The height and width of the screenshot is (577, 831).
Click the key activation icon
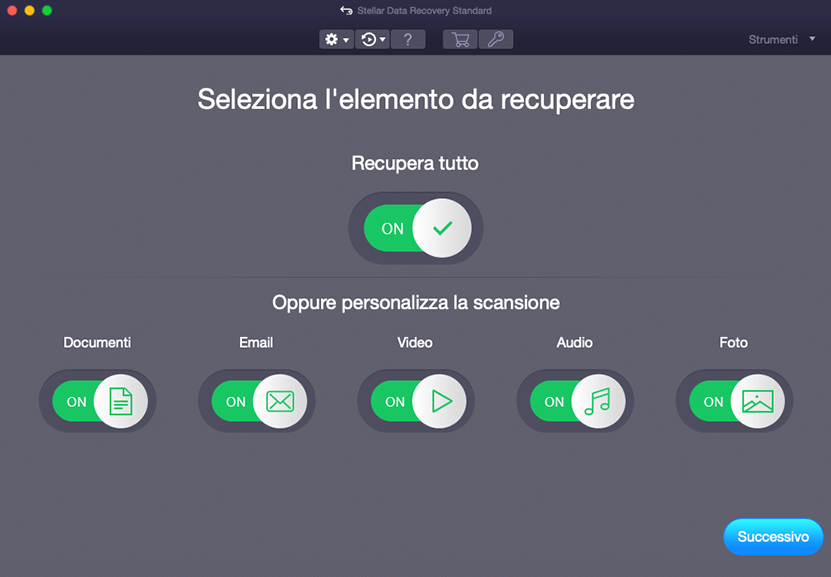(x=494, y=40)
